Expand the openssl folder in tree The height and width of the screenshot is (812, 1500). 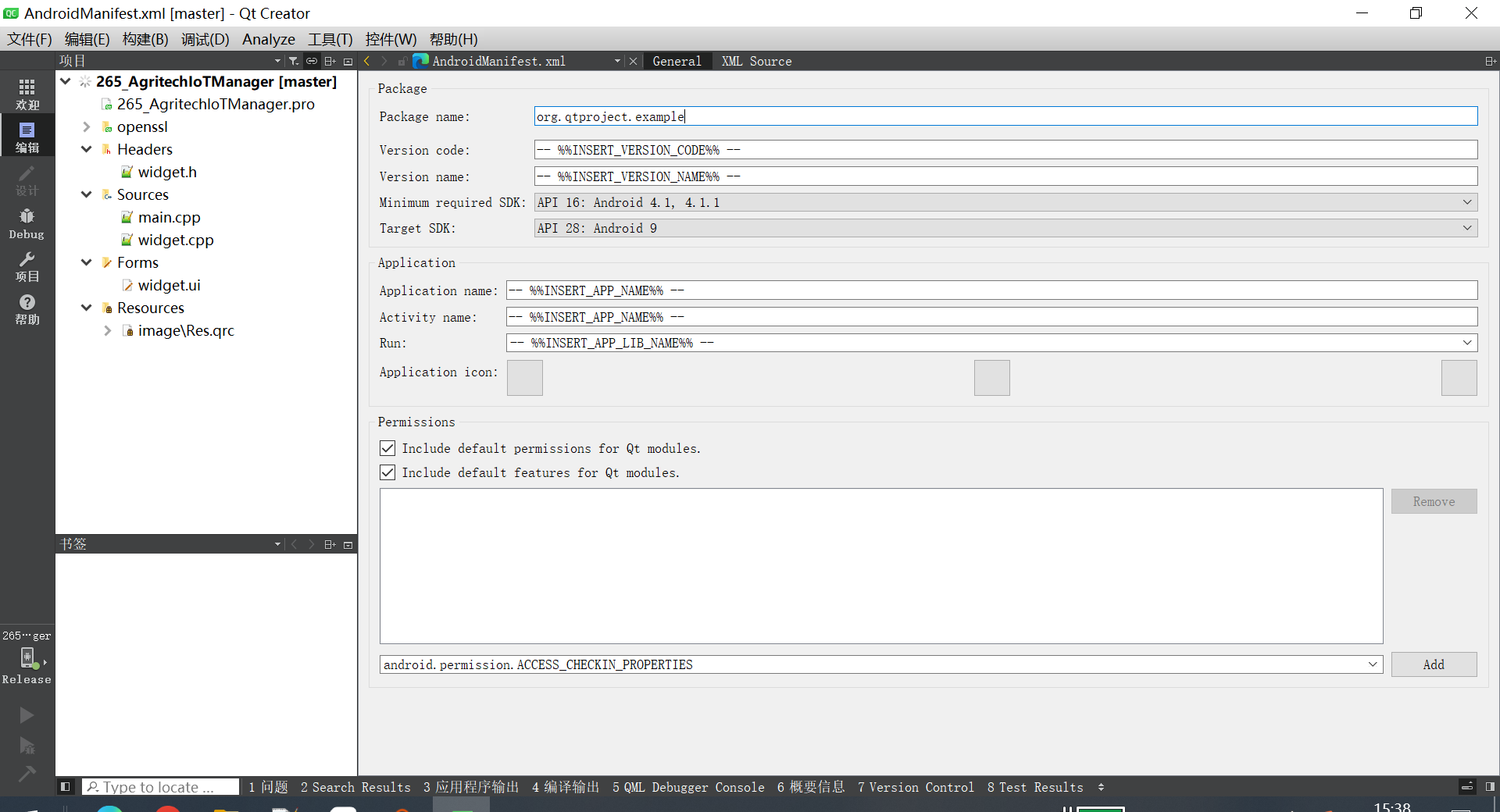coord(87,126)
